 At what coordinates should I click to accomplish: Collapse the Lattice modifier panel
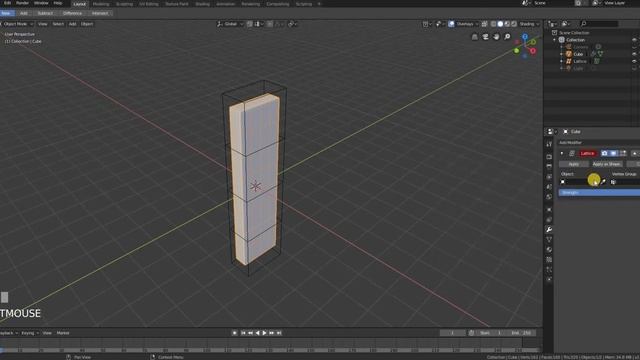562,153
